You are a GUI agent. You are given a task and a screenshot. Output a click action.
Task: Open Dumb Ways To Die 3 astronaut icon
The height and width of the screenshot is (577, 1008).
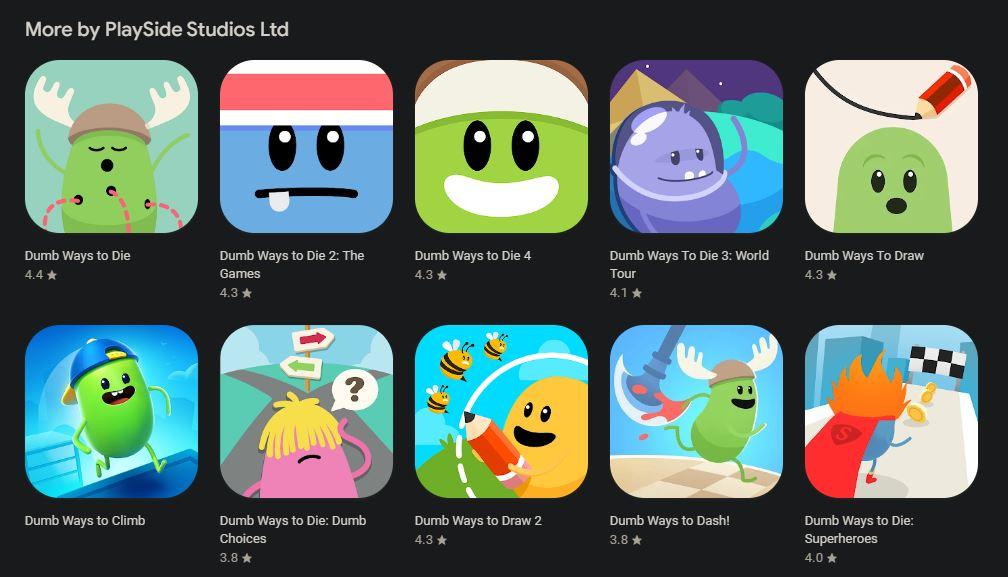point(696,146)
